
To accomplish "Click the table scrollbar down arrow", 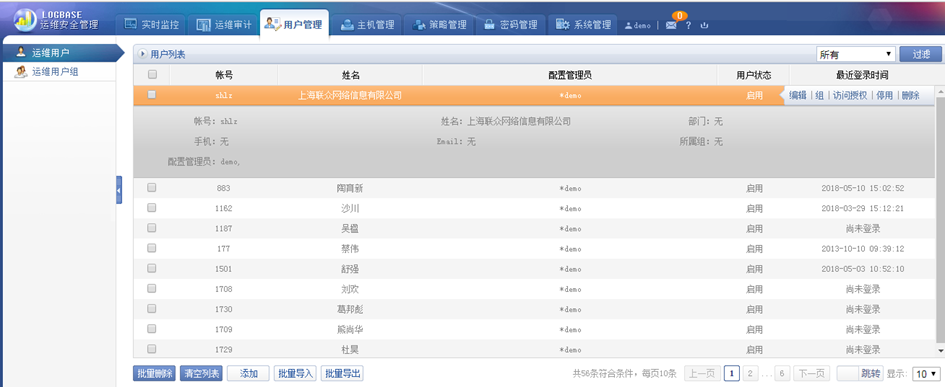I will (940, 350).
